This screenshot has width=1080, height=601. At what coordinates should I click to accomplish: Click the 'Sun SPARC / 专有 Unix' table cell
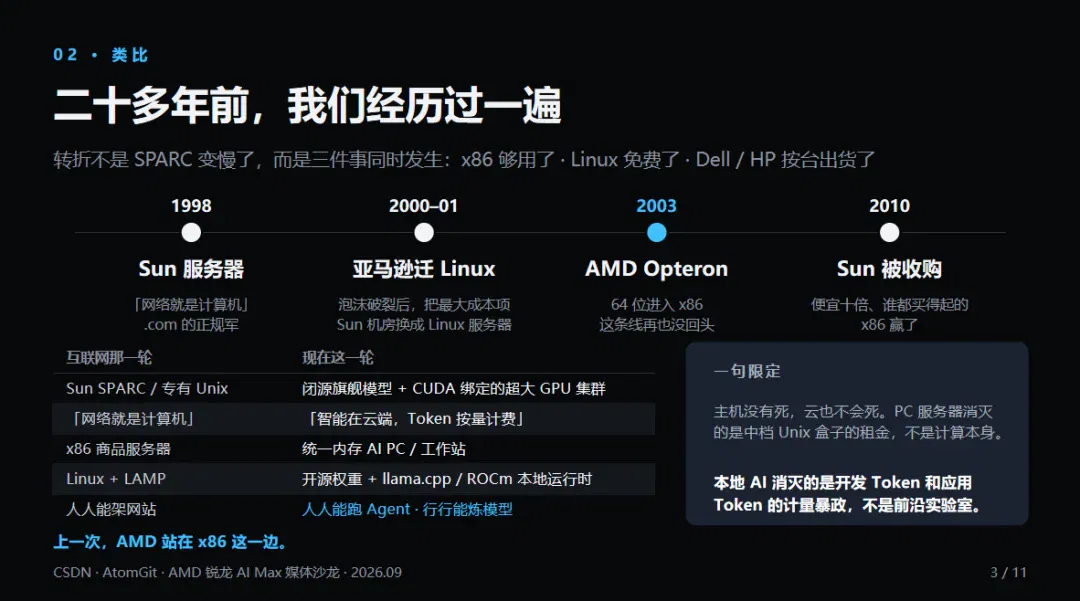(147, 388)
